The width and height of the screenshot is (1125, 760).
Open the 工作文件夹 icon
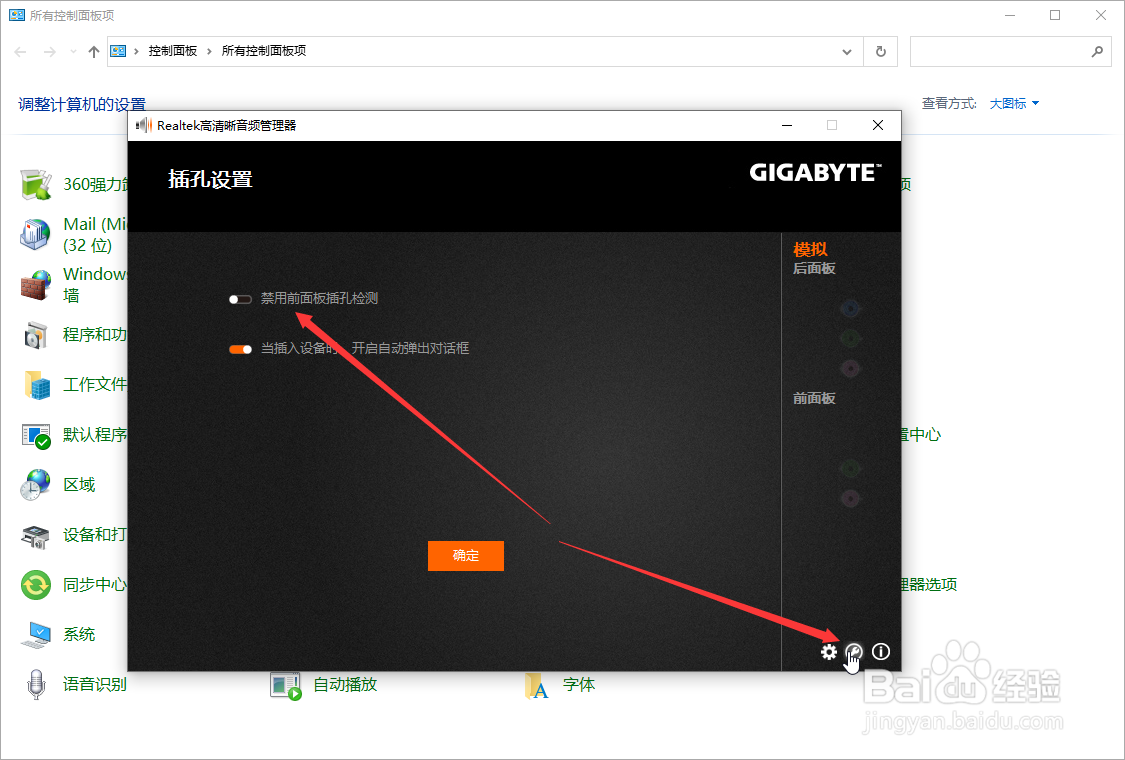[x=35, y=385]
